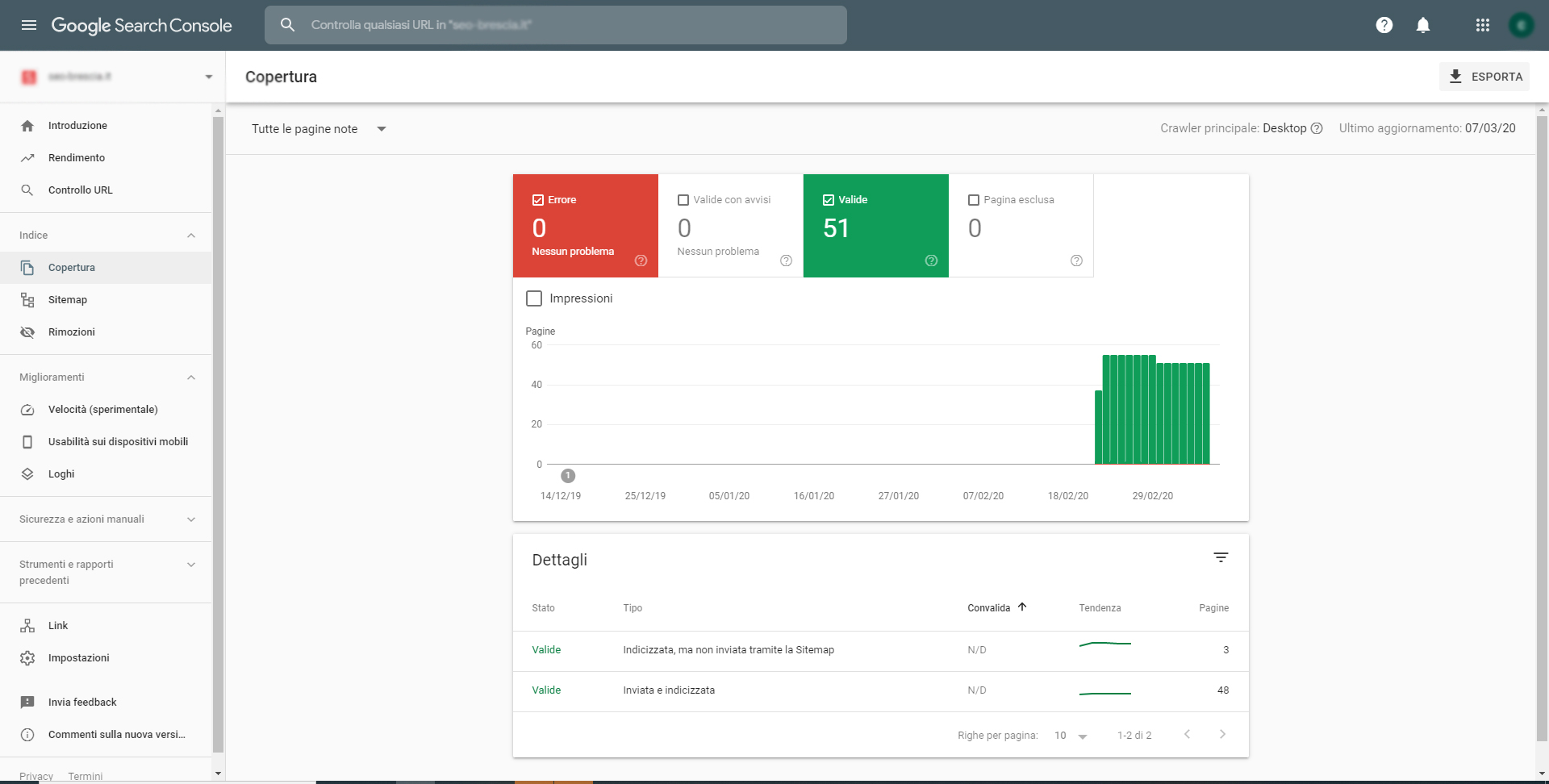1549x784 pixels.
Task: Click the mobile usability phone icon
Action: tap(27, 442)
